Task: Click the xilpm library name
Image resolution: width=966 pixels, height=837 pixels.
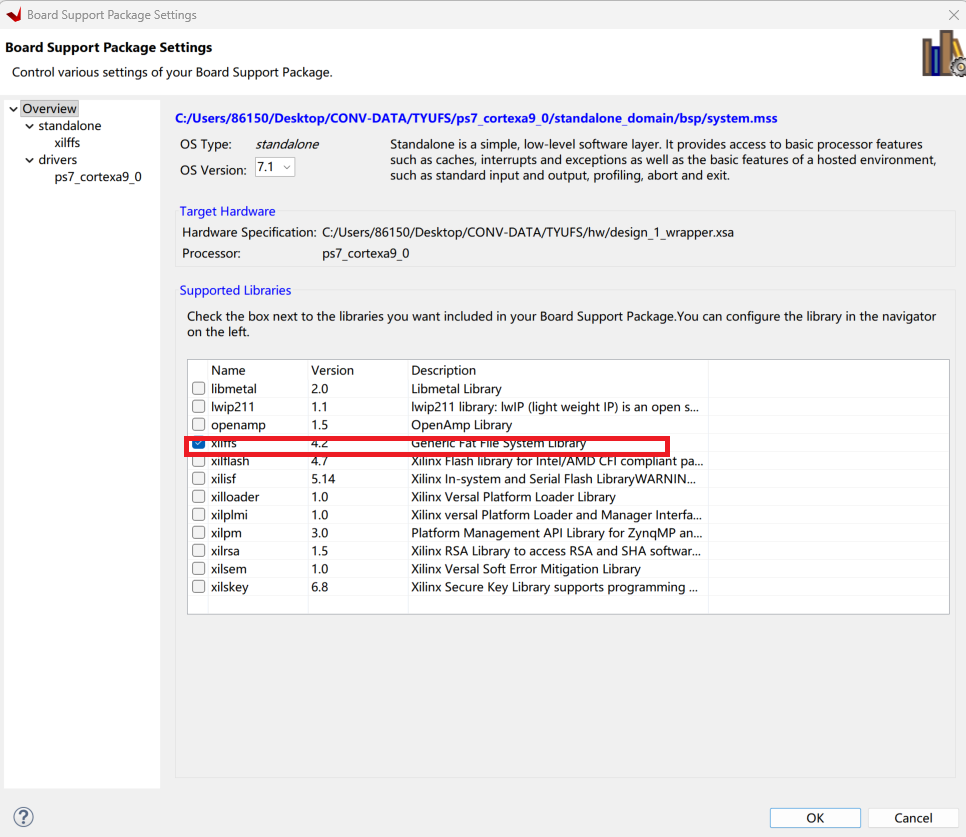Action: click(x=226, y=533)
